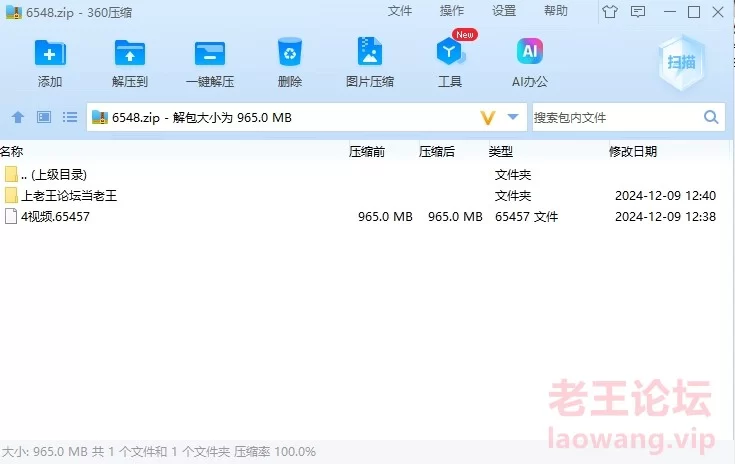Open the 设置 menu
This screenshot has width=735, height=464.
click(x=504, y=11)
